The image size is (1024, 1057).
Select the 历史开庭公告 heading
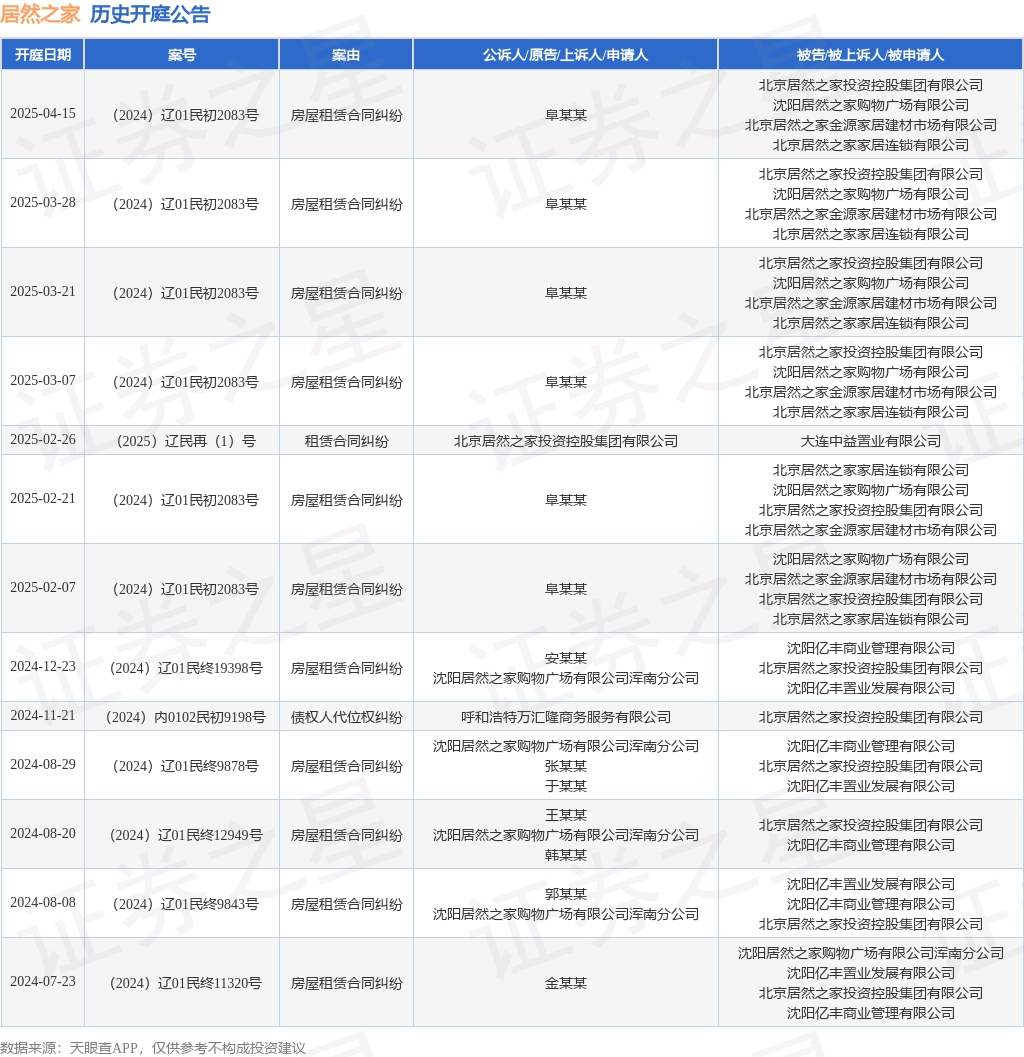pos(150,14)
